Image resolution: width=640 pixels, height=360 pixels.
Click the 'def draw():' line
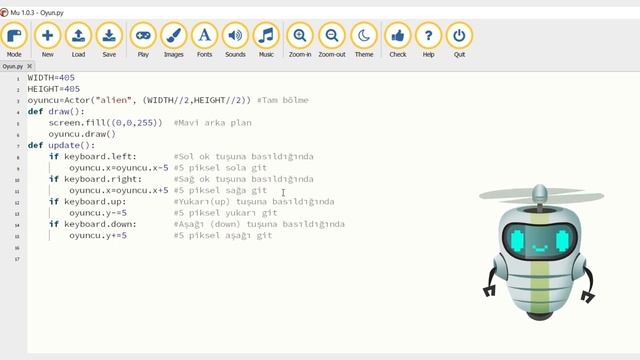(x=56, y=111)
